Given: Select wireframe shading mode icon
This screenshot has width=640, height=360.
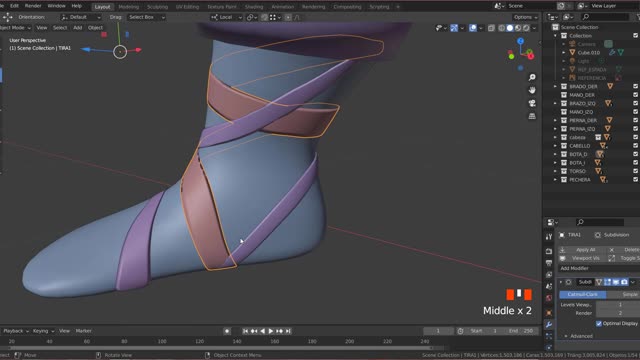Looking at the screenshot, I should pyautogui.click(x=502, y=28).
